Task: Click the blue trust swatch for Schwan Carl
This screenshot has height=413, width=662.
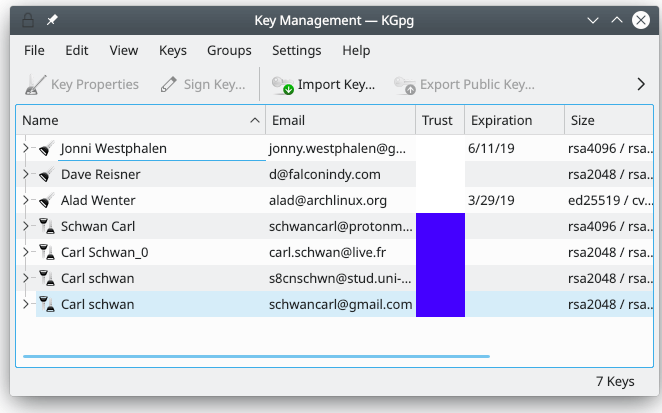Action: tap(440, 226)
